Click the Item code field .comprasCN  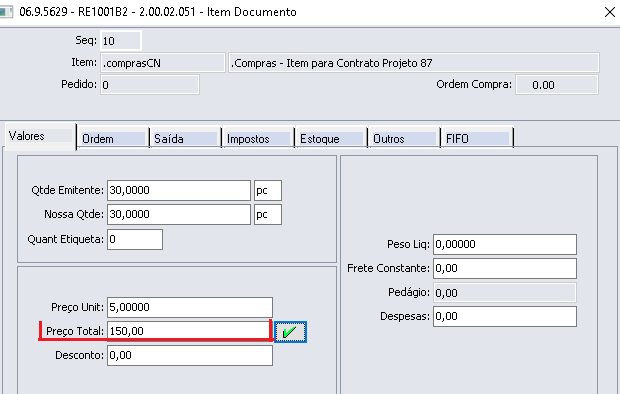(x=163, y=63)
